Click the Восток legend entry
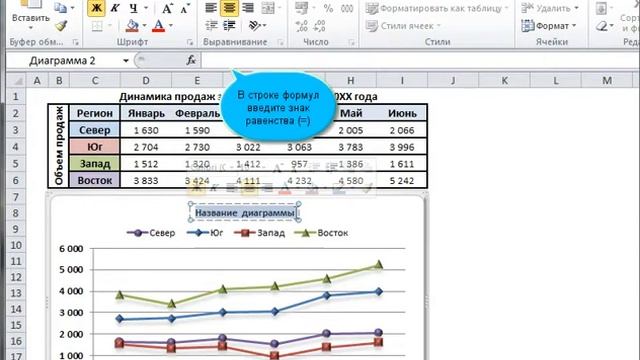 pyautogui.click(x=321, y=233)
